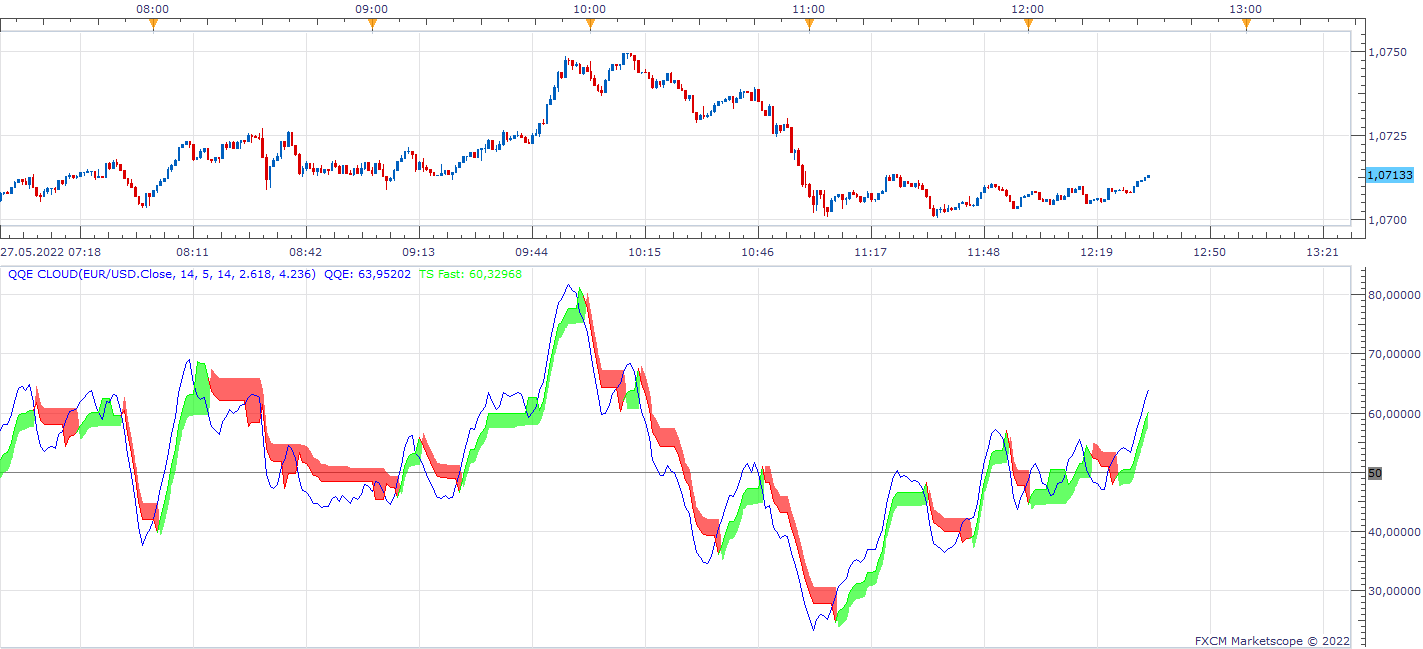Click the orange marker at 10:00
1423x649 pixels.
tap(590, 25)
